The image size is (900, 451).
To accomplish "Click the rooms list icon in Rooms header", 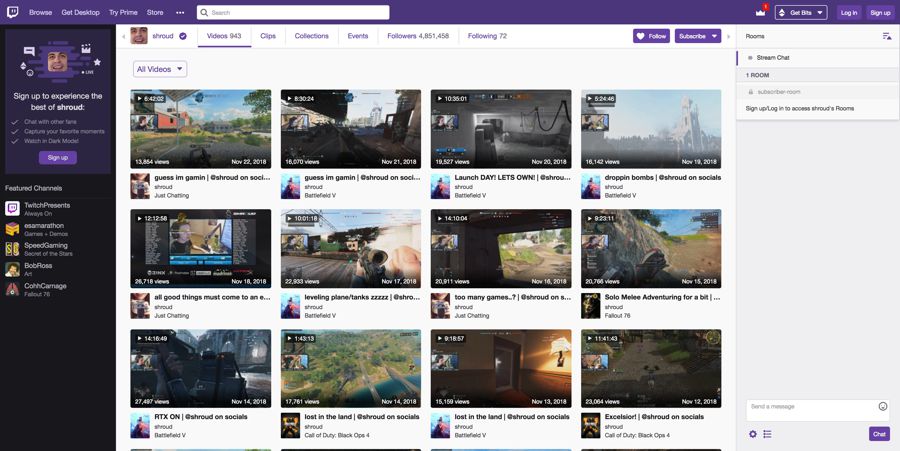I will tap(887, 36).
